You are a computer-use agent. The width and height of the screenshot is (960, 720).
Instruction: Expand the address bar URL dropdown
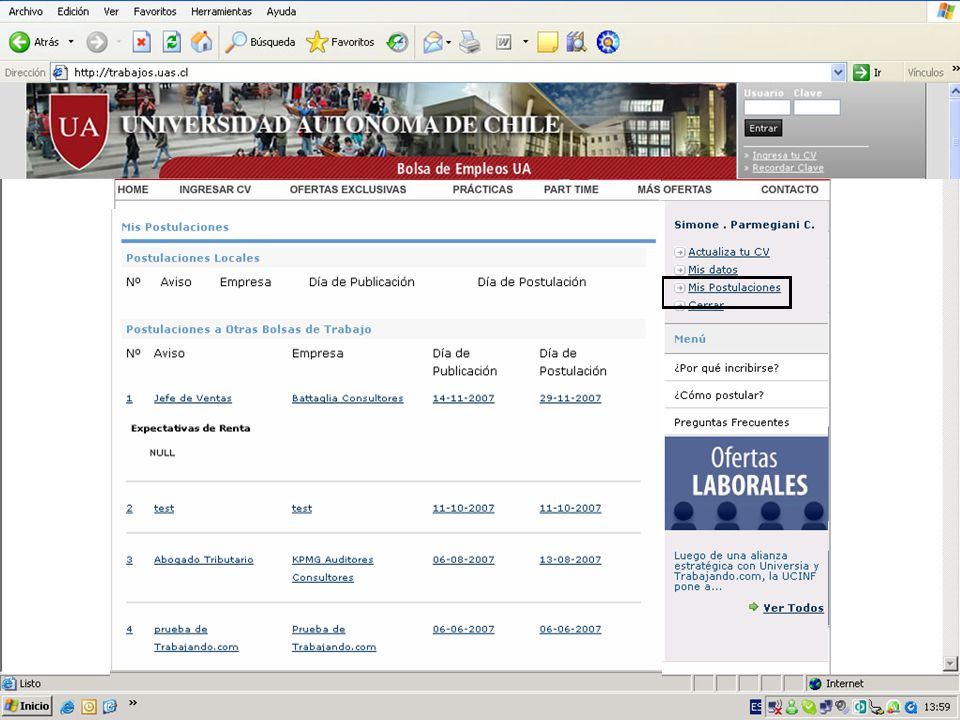839,72
